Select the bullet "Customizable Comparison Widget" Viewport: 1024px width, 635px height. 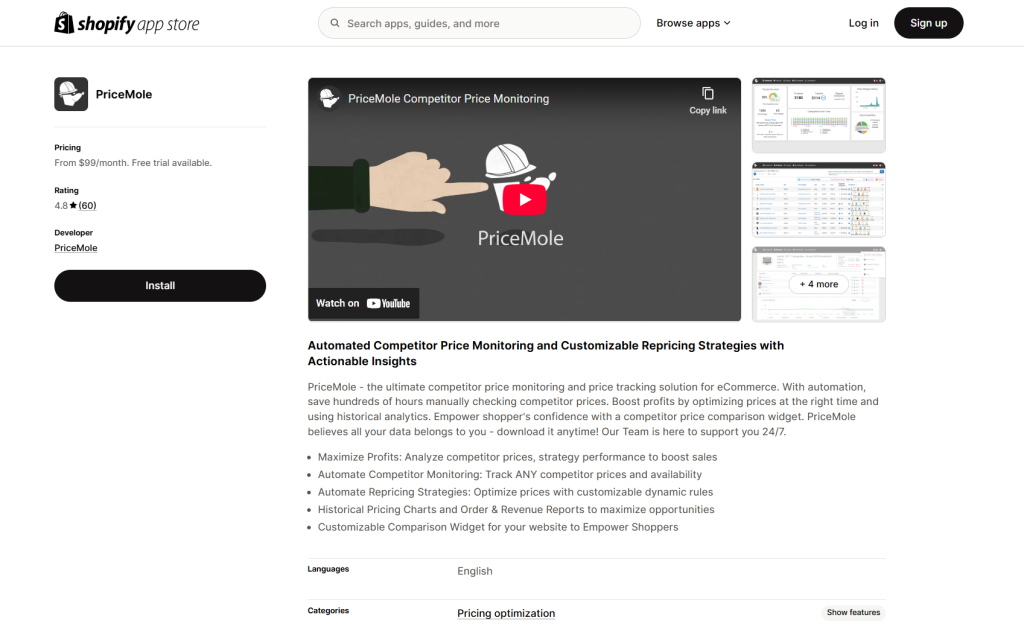click(x=498, y=527)
